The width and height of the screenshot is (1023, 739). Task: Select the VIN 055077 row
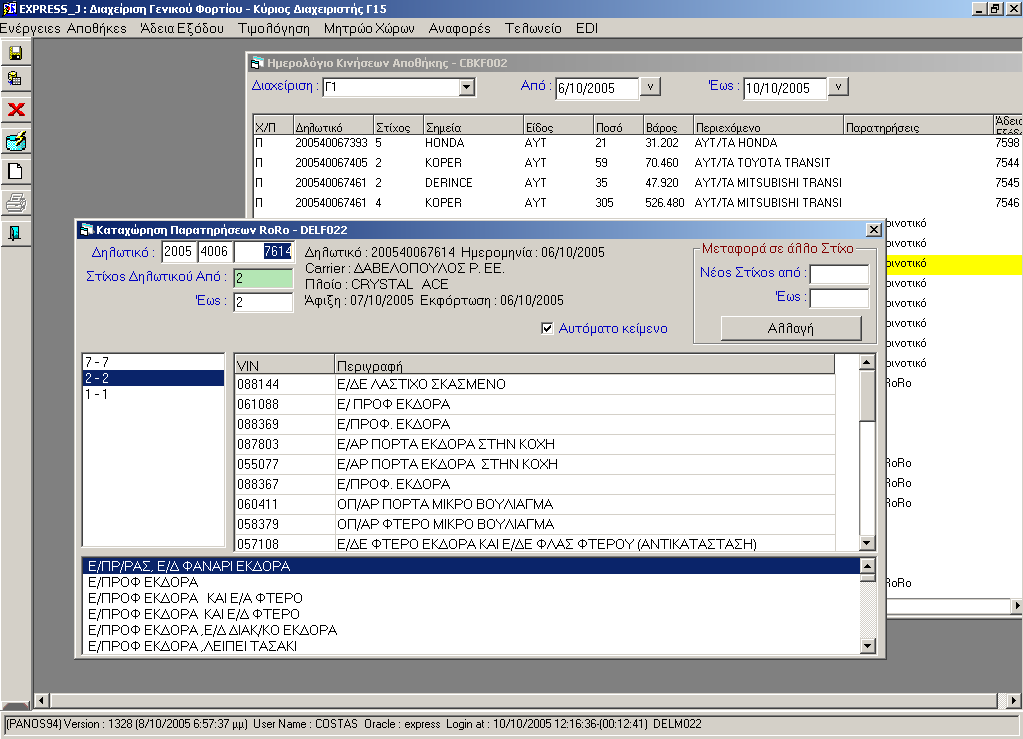tap(535, 464)
